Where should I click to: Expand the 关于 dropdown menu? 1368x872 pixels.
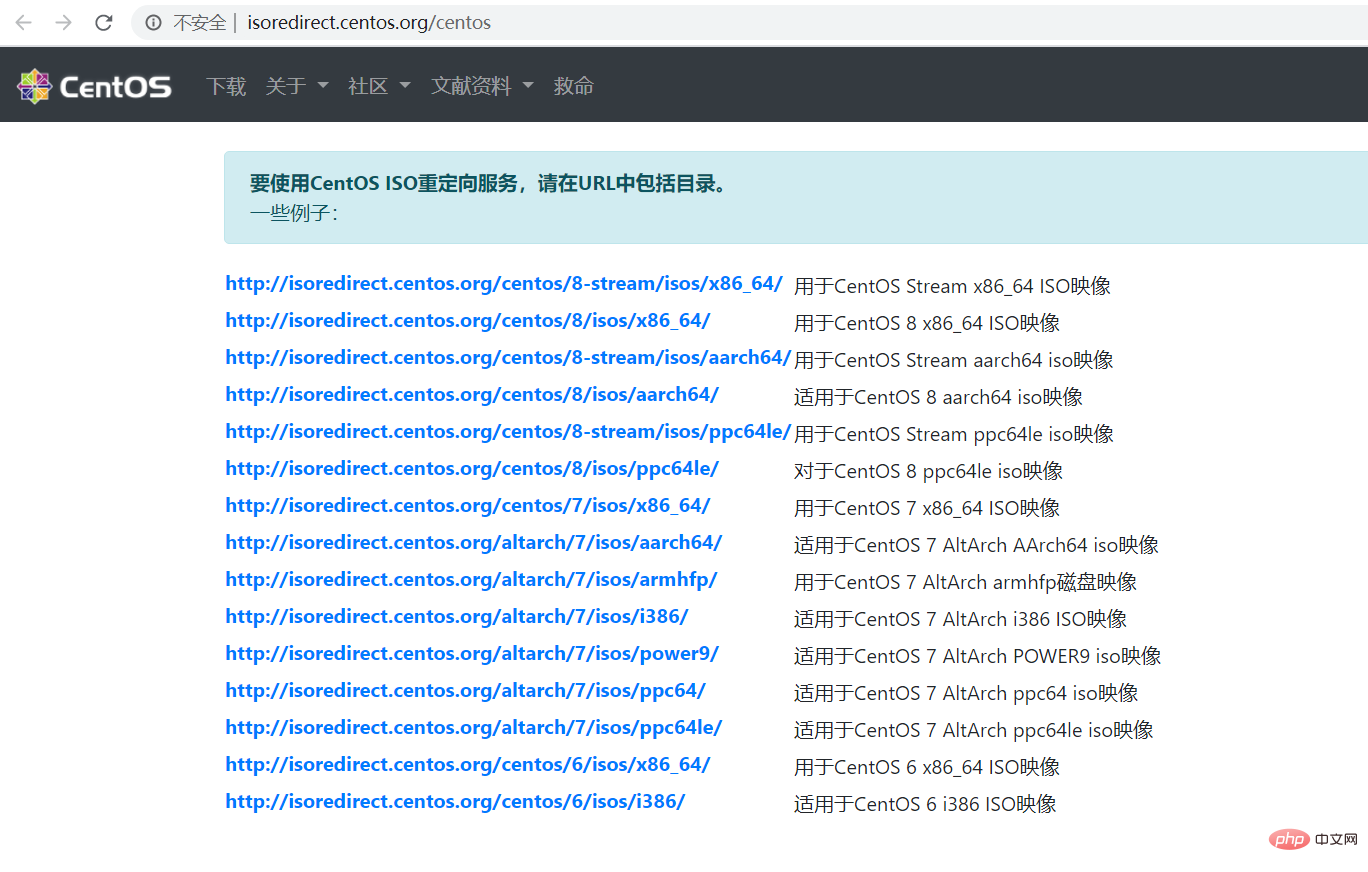[297, 86]
